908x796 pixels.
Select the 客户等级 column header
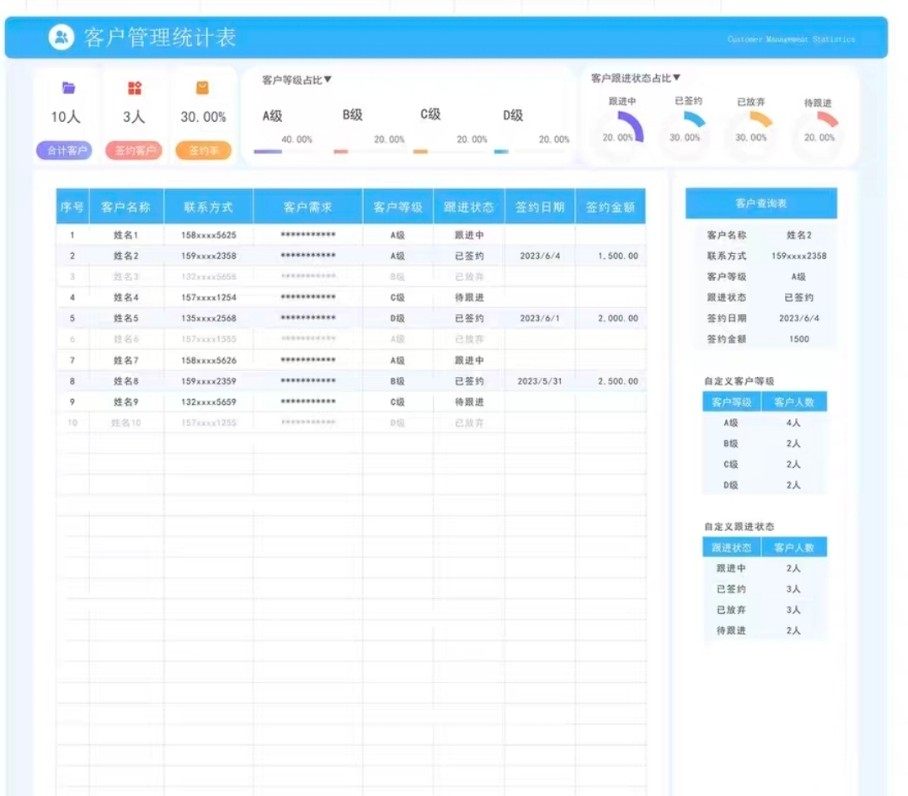pos(397,207)
